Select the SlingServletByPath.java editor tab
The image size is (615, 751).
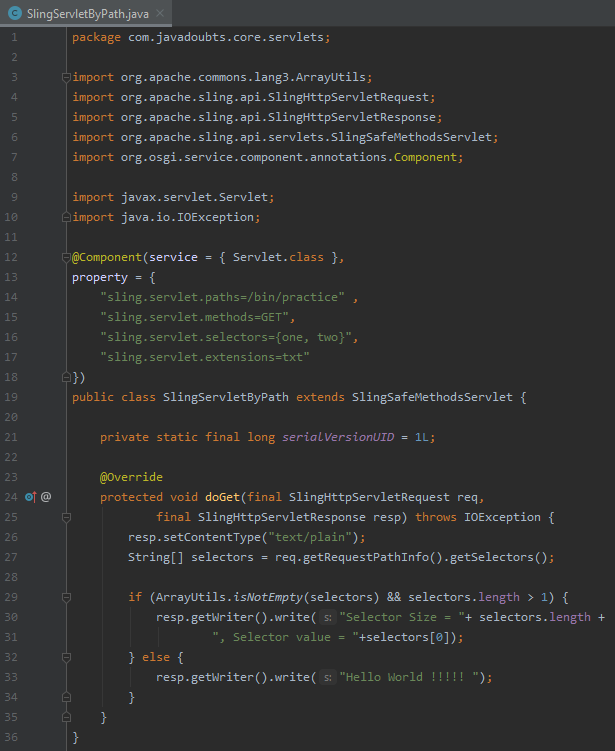[x=86, y=13]
